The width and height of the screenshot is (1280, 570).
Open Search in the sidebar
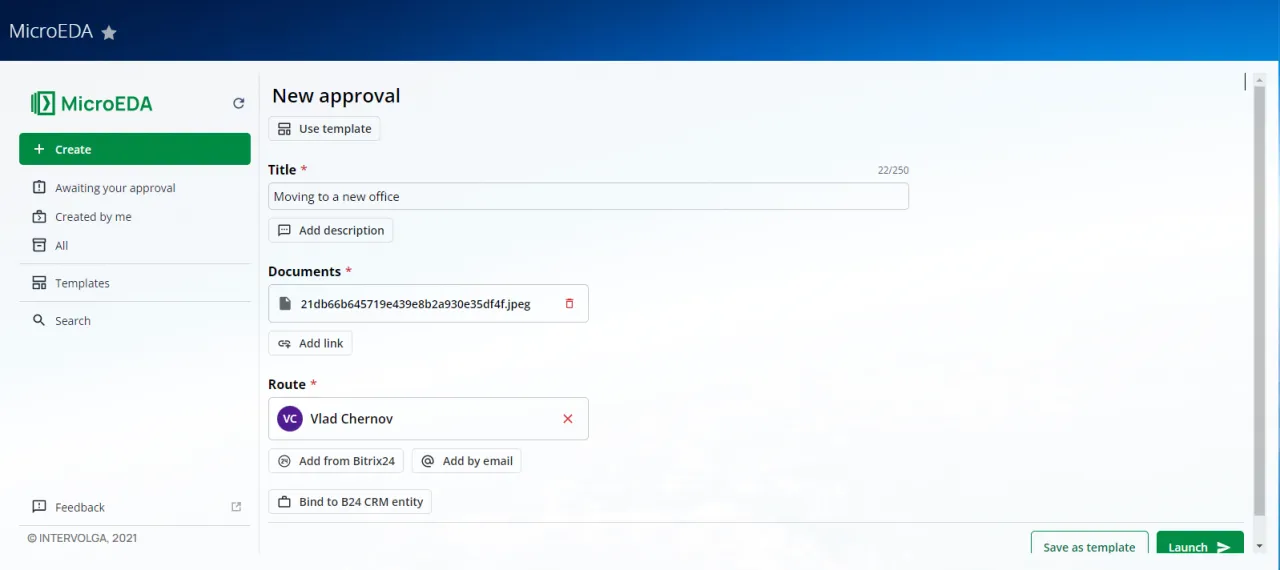click(73, 321)
